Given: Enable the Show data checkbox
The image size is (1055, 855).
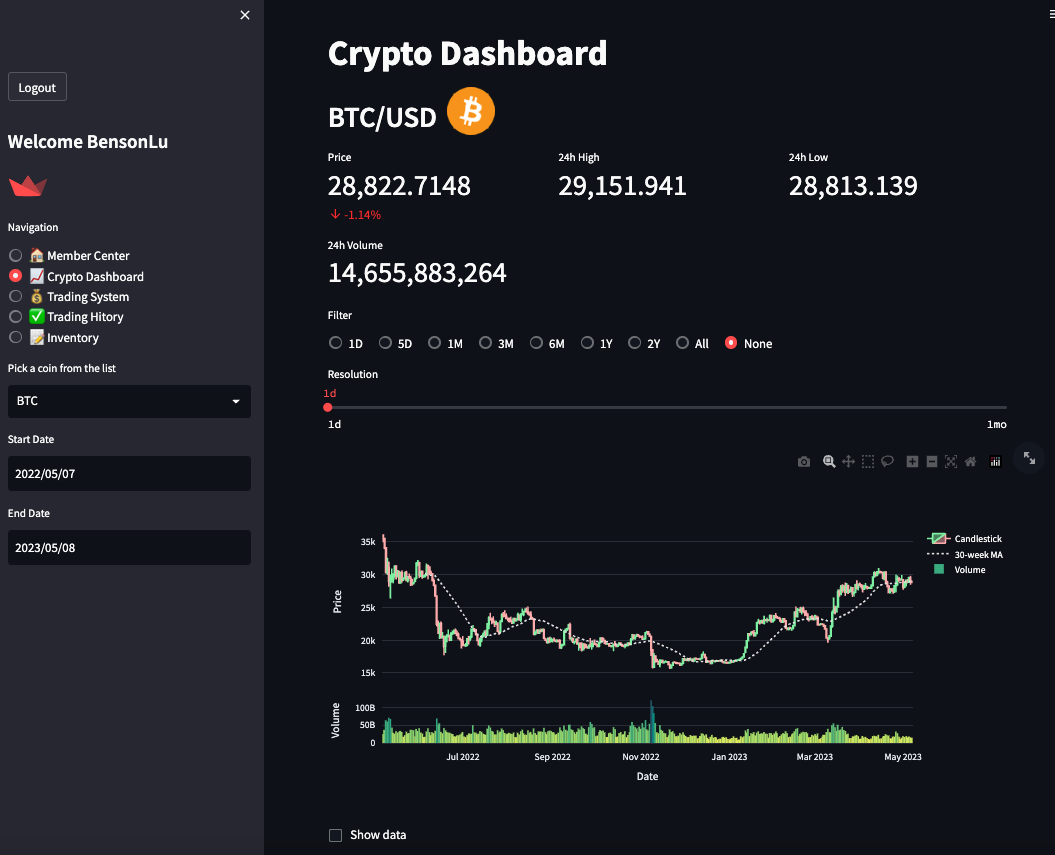Looking at the screenshot, I should tap(335, 834).
